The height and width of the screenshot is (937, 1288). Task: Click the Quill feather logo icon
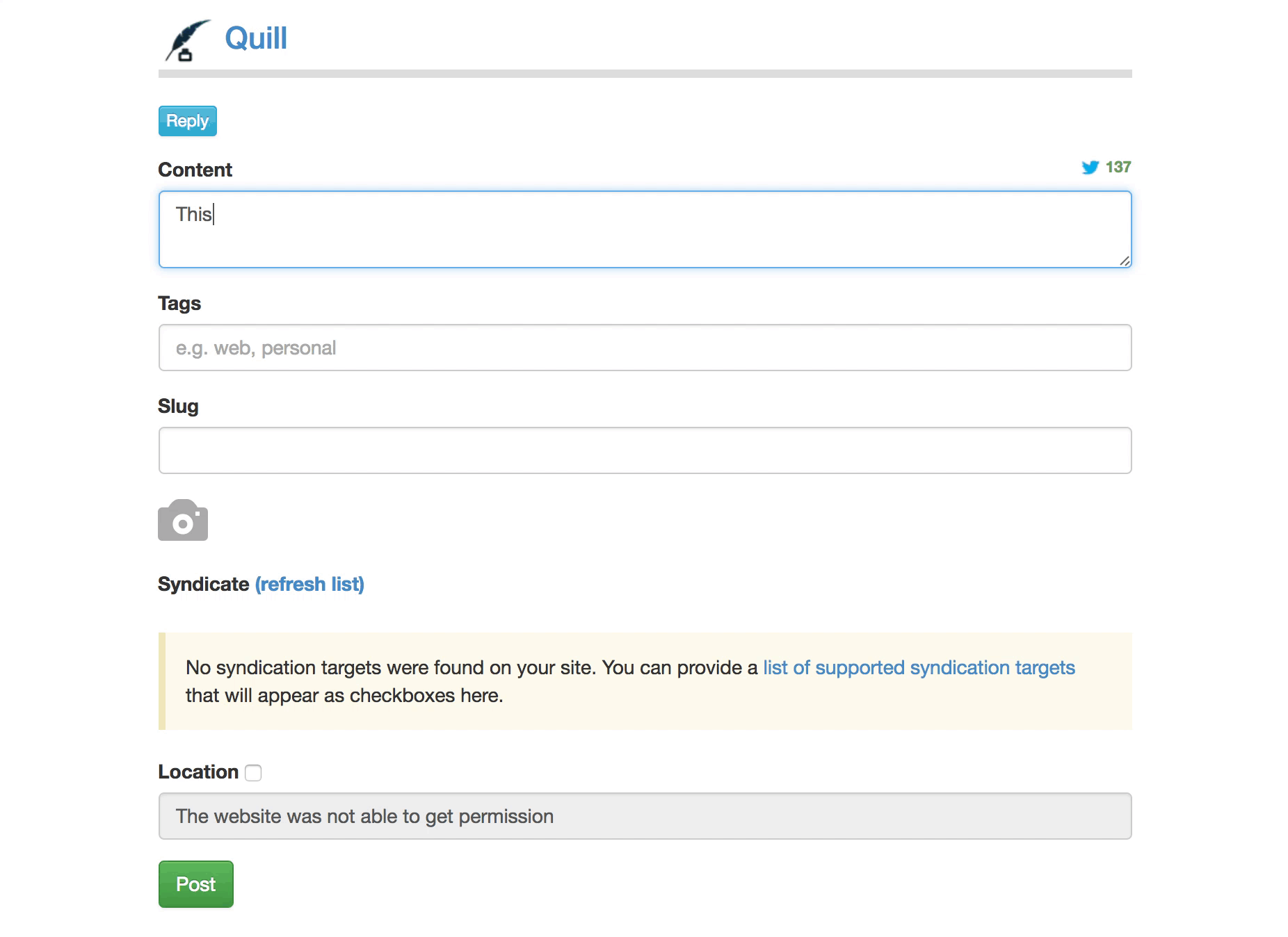tap(188, 40)
